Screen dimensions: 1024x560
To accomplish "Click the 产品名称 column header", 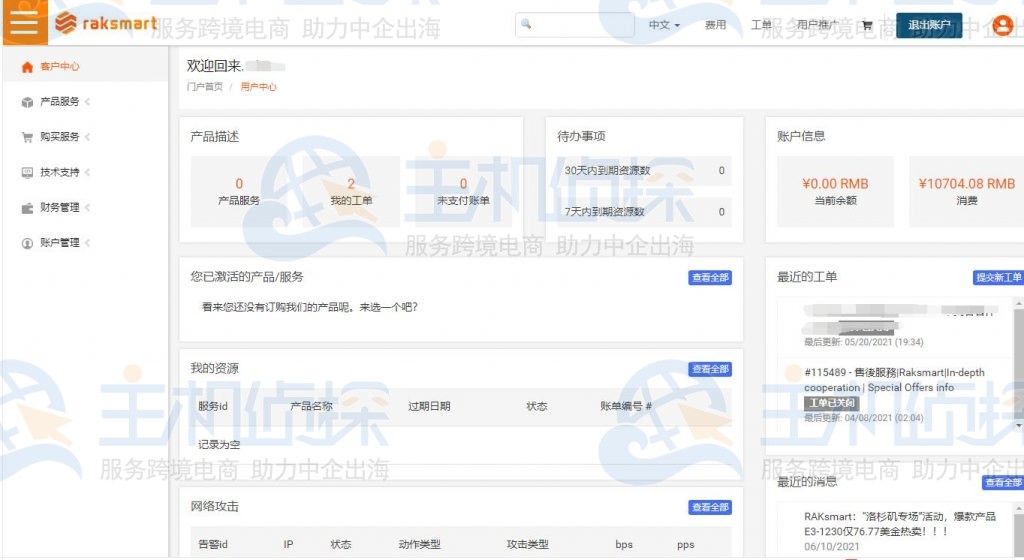I will 312,406.
